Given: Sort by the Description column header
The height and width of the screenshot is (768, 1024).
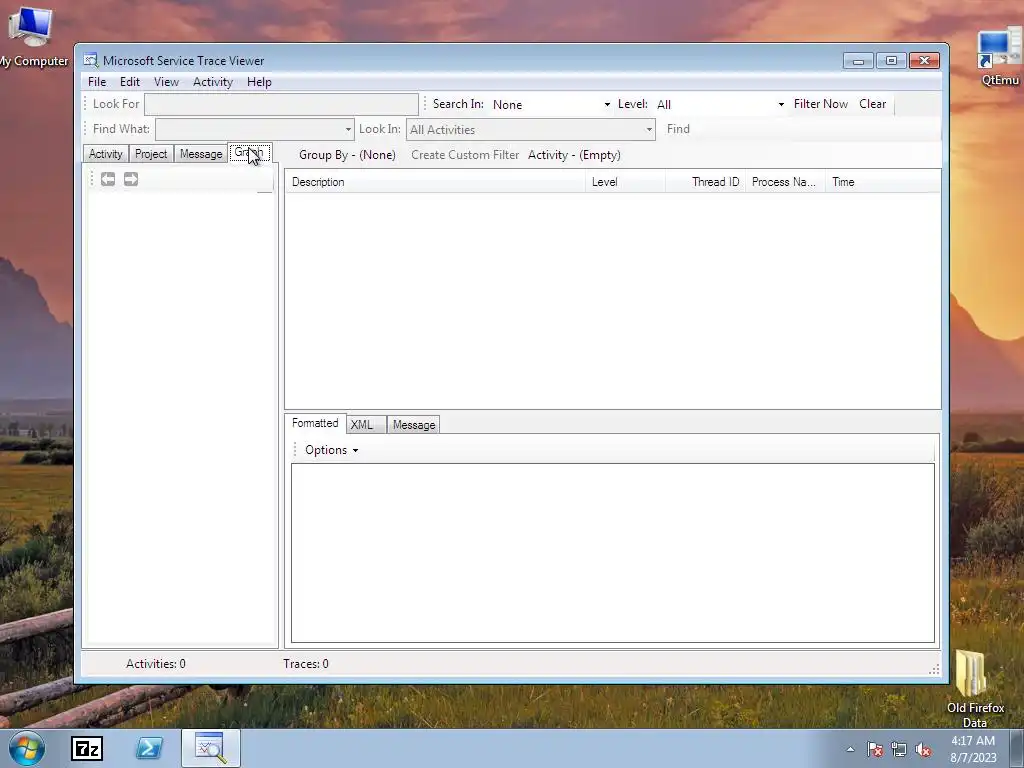Looking at the screenshot, I should coord(435,182).
